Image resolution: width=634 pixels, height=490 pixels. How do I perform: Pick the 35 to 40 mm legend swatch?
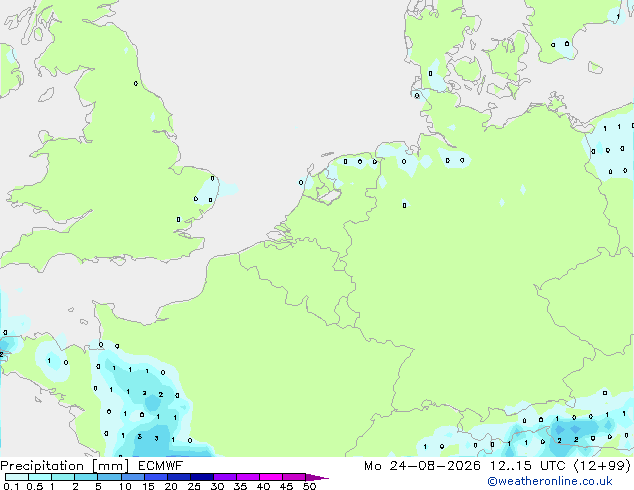pyautogui.click(x=247, y=477)
